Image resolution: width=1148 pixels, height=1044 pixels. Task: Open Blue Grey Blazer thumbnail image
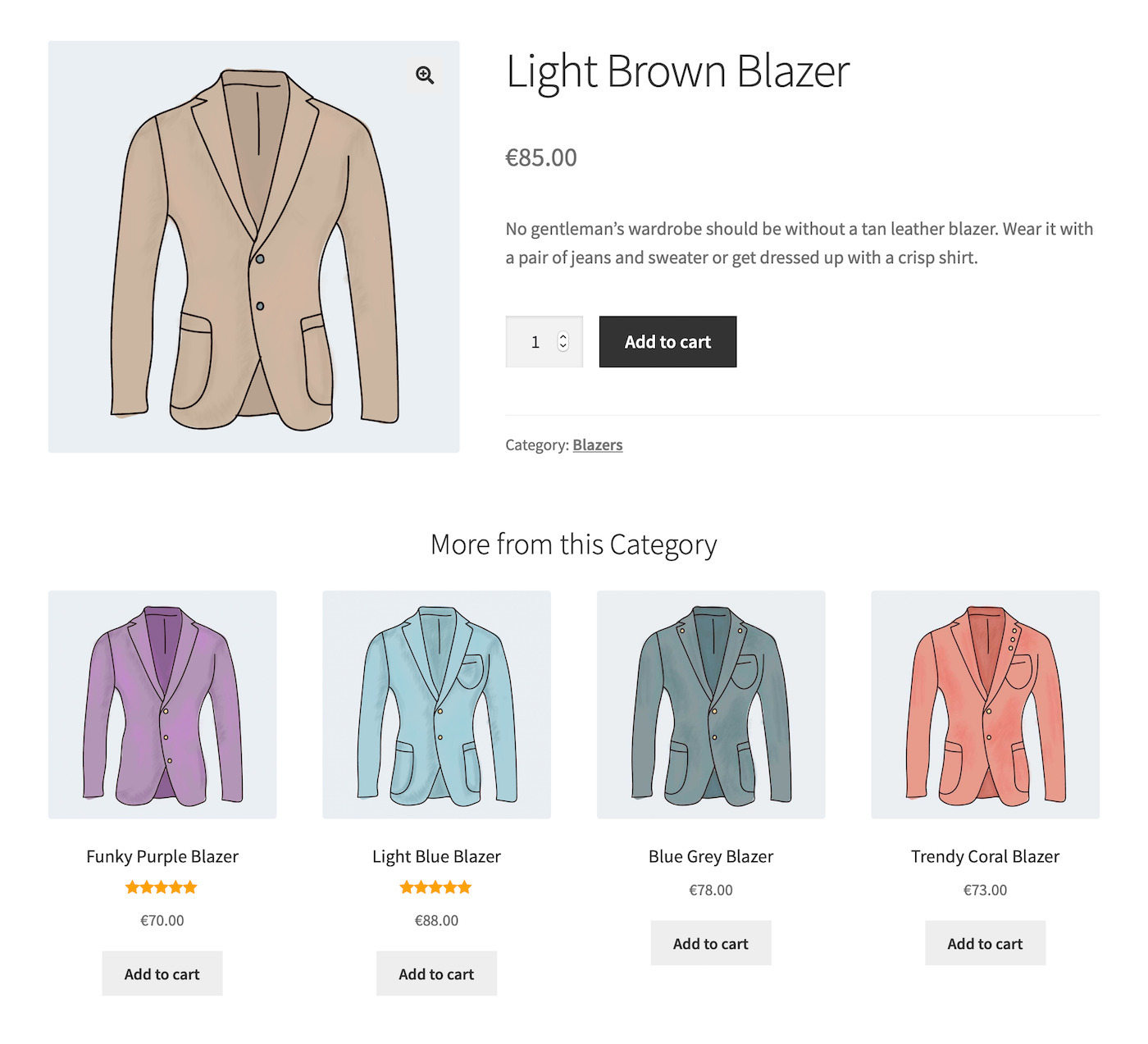click(x=711, y=704)
